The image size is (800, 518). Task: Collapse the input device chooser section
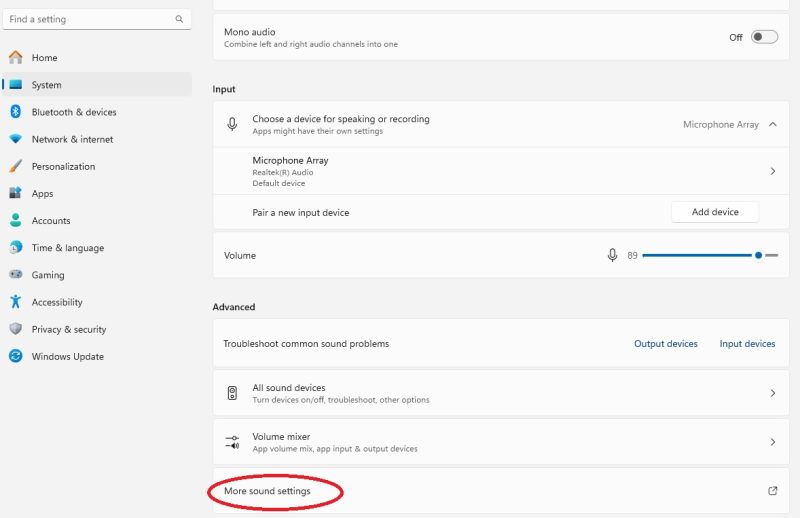coord(772,125)
